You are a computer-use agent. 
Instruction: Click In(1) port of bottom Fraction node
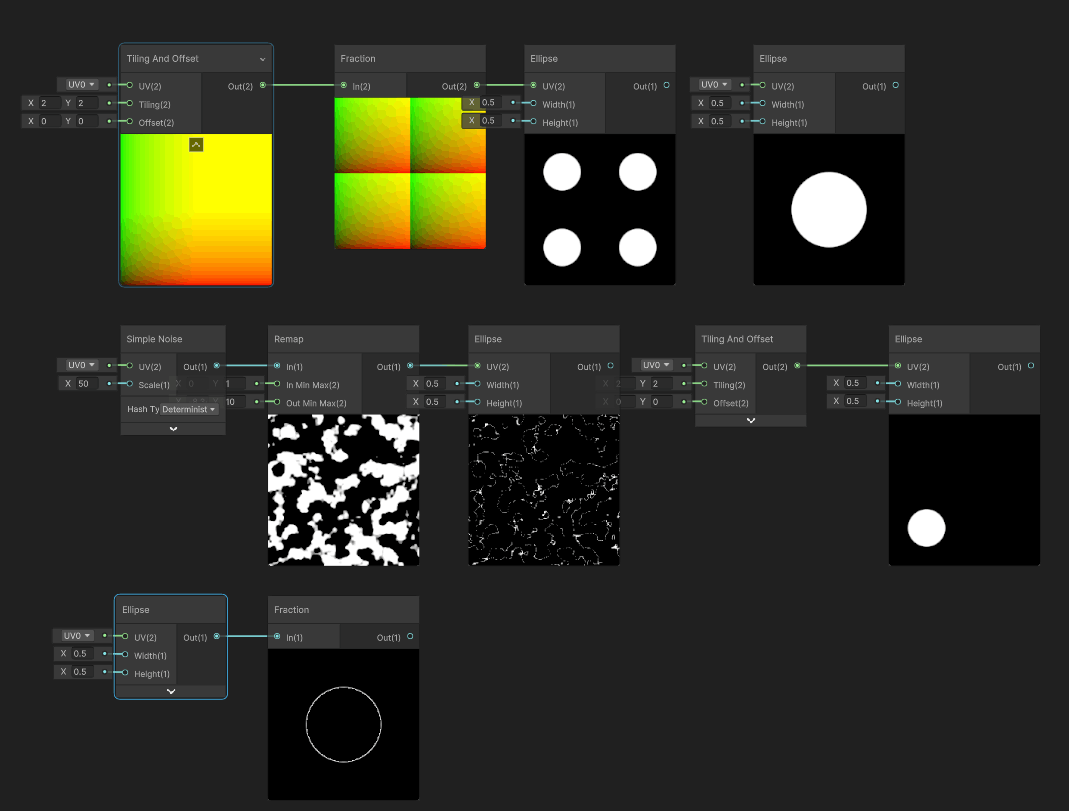(277, 637)
